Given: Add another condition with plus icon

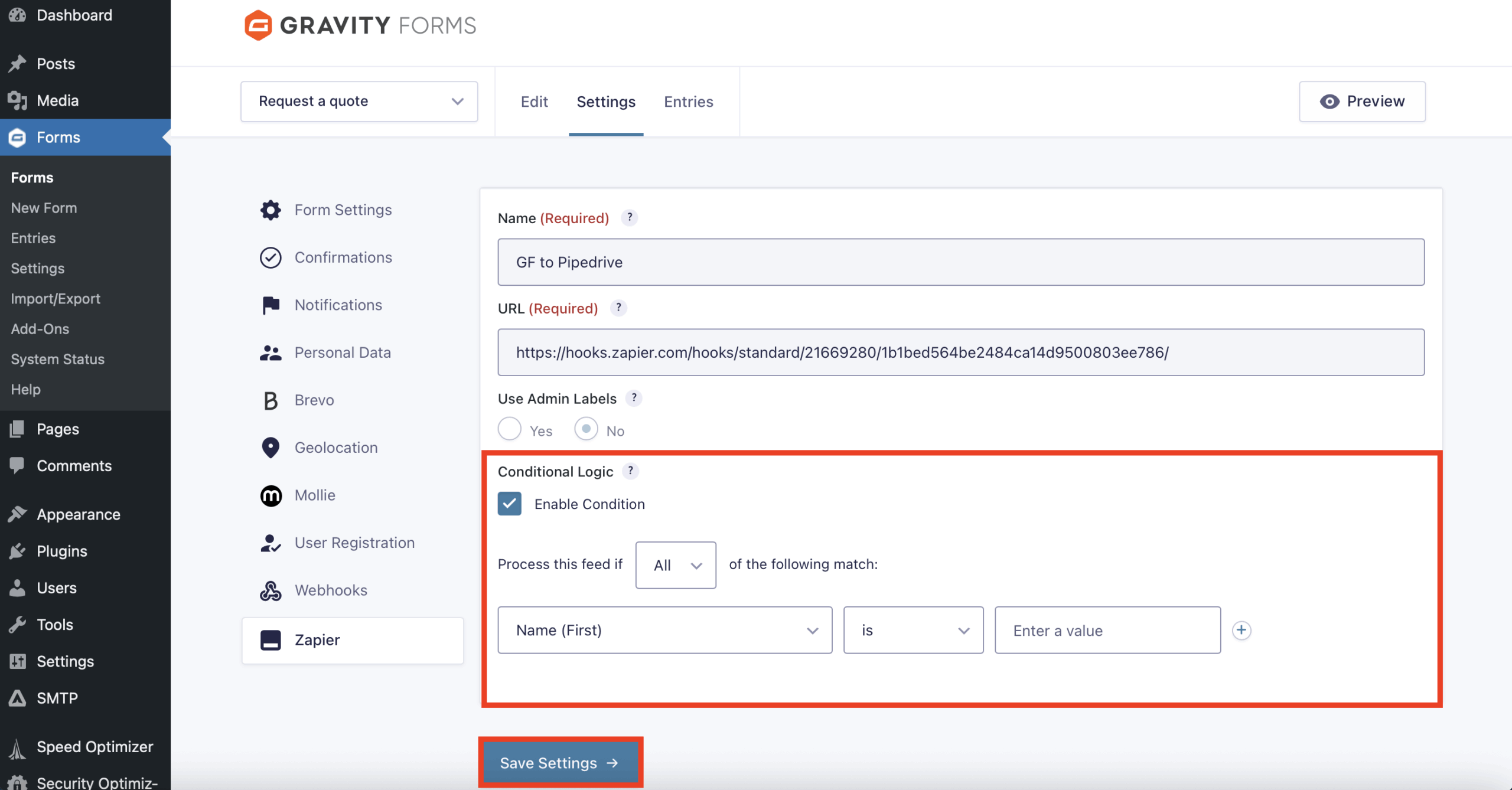Looking at the screenshot, I should coord(1241,630).
